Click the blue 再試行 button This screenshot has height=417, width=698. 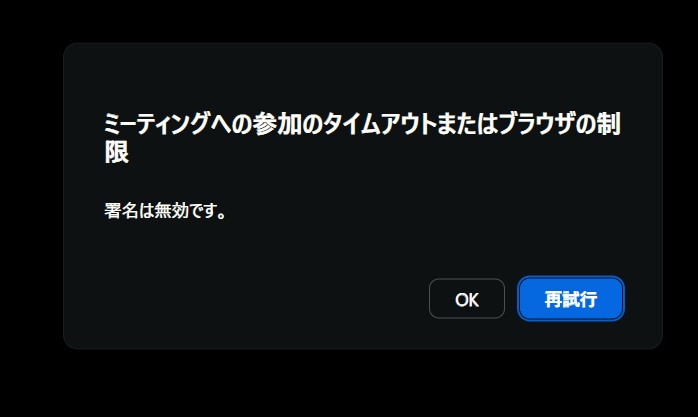point(571,299)
